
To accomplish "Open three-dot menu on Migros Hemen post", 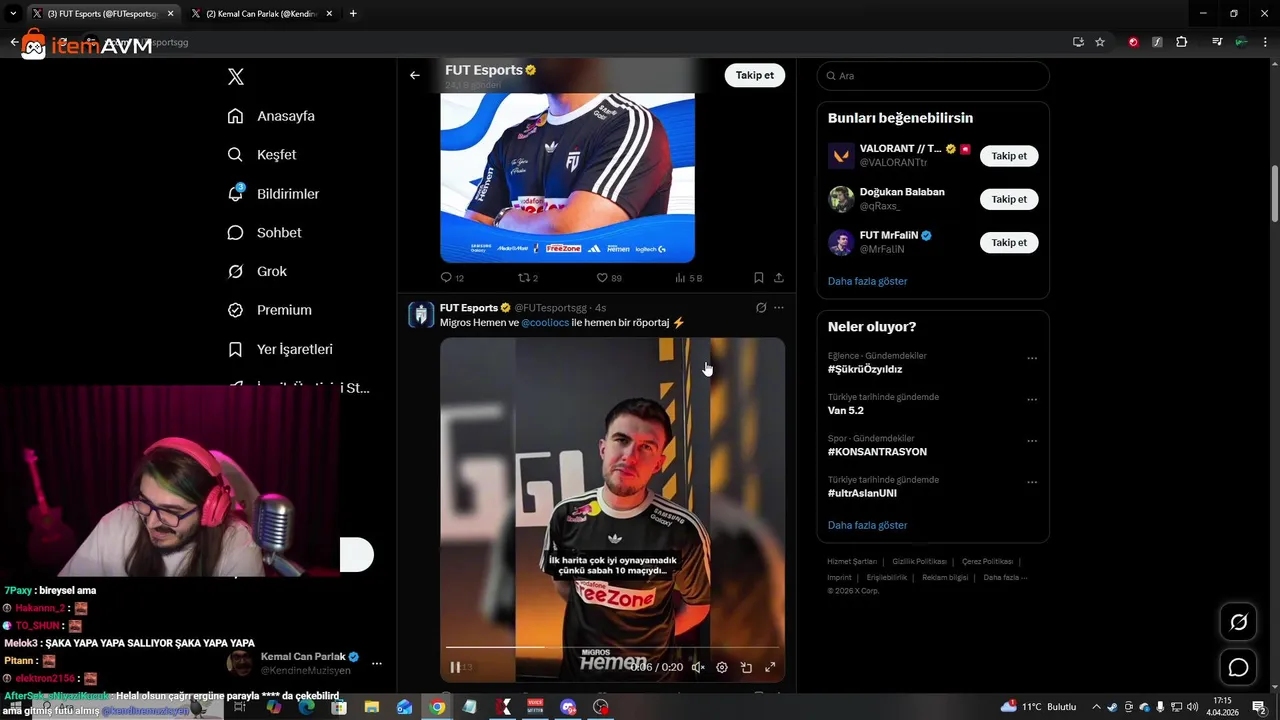I will click(779, 308).
